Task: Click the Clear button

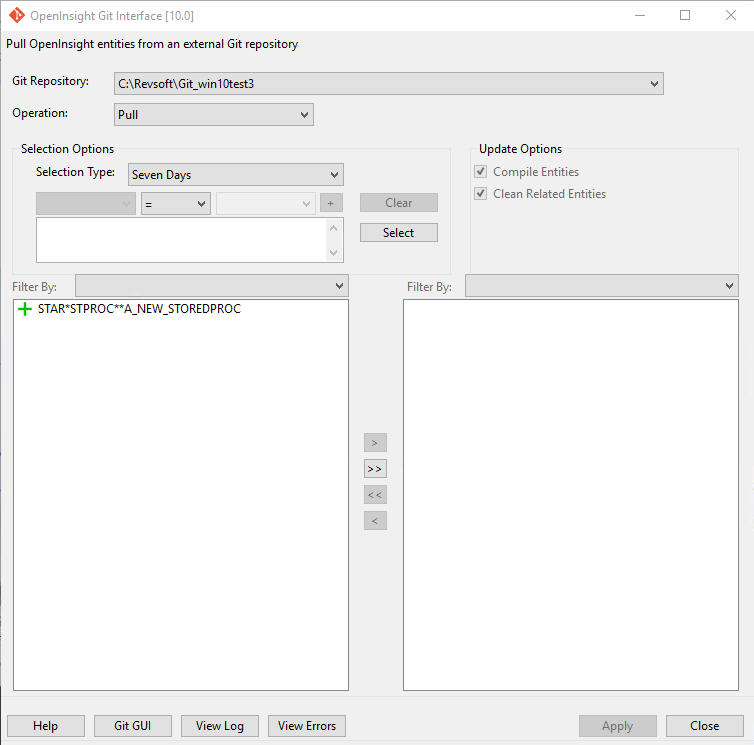Action: point(399,202)
